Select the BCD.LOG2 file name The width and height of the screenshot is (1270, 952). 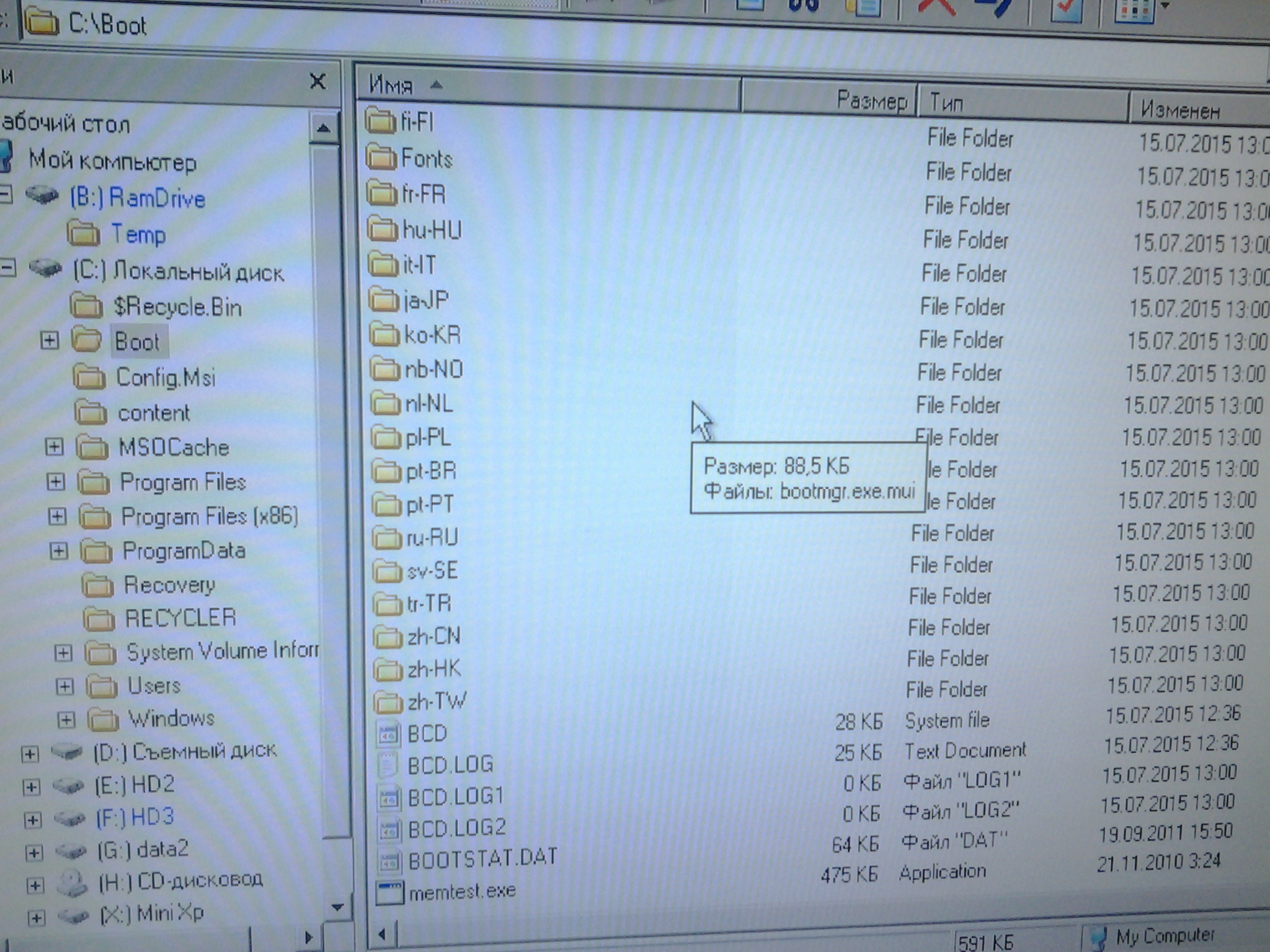pos(457,828)
